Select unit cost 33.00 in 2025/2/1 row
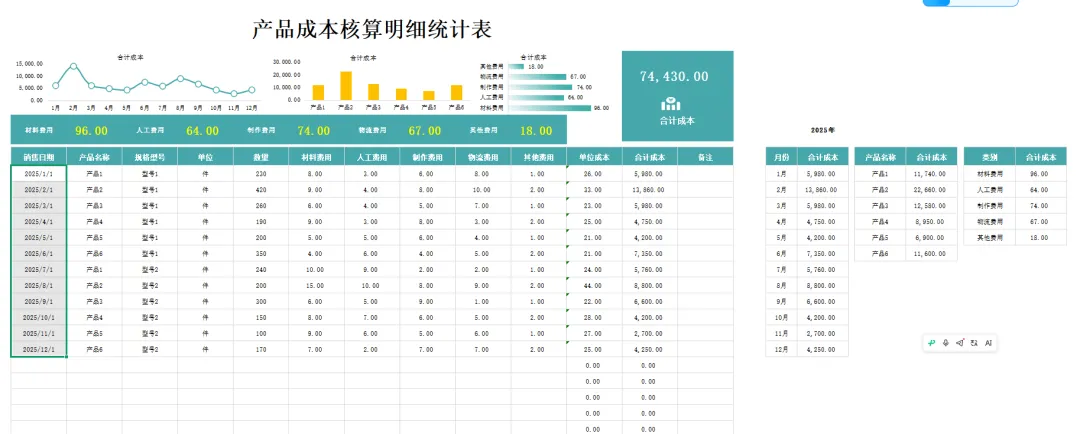 point(594,189)
